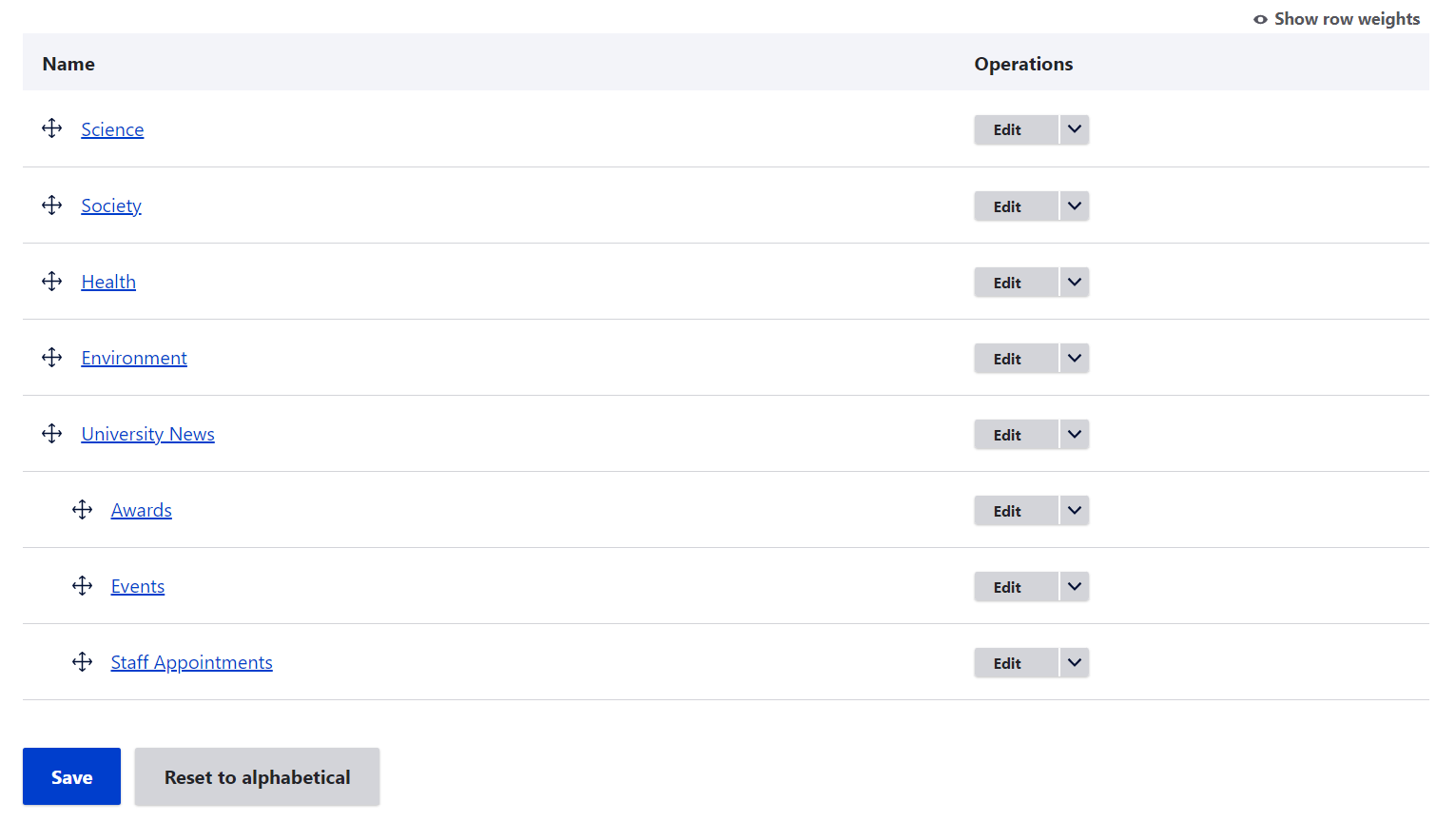The image size is (1456, 822).
Task: Click Reset to alphabetical button
Action: 257,776
